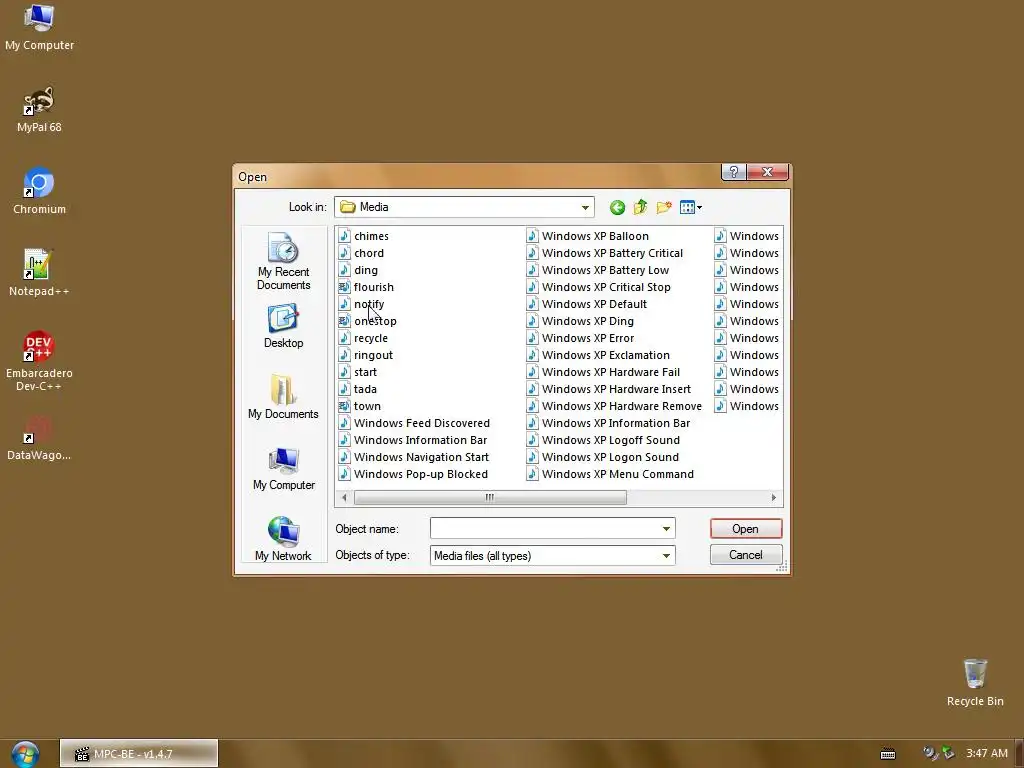Open the Recycle Bin
The image size is (1024, 768).
pyautogui.click(x=975, y=683)
